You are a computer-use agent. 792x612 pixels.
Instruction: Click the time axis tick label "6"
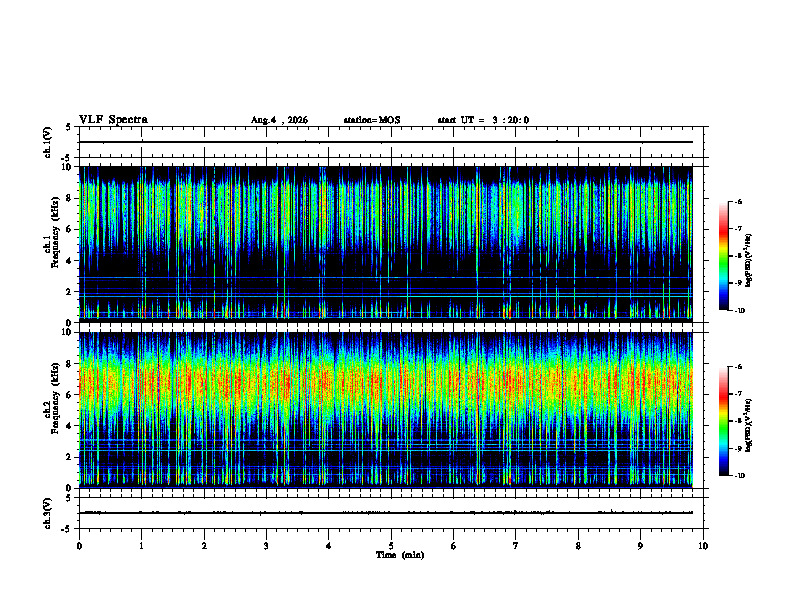[x=454, y=546]
